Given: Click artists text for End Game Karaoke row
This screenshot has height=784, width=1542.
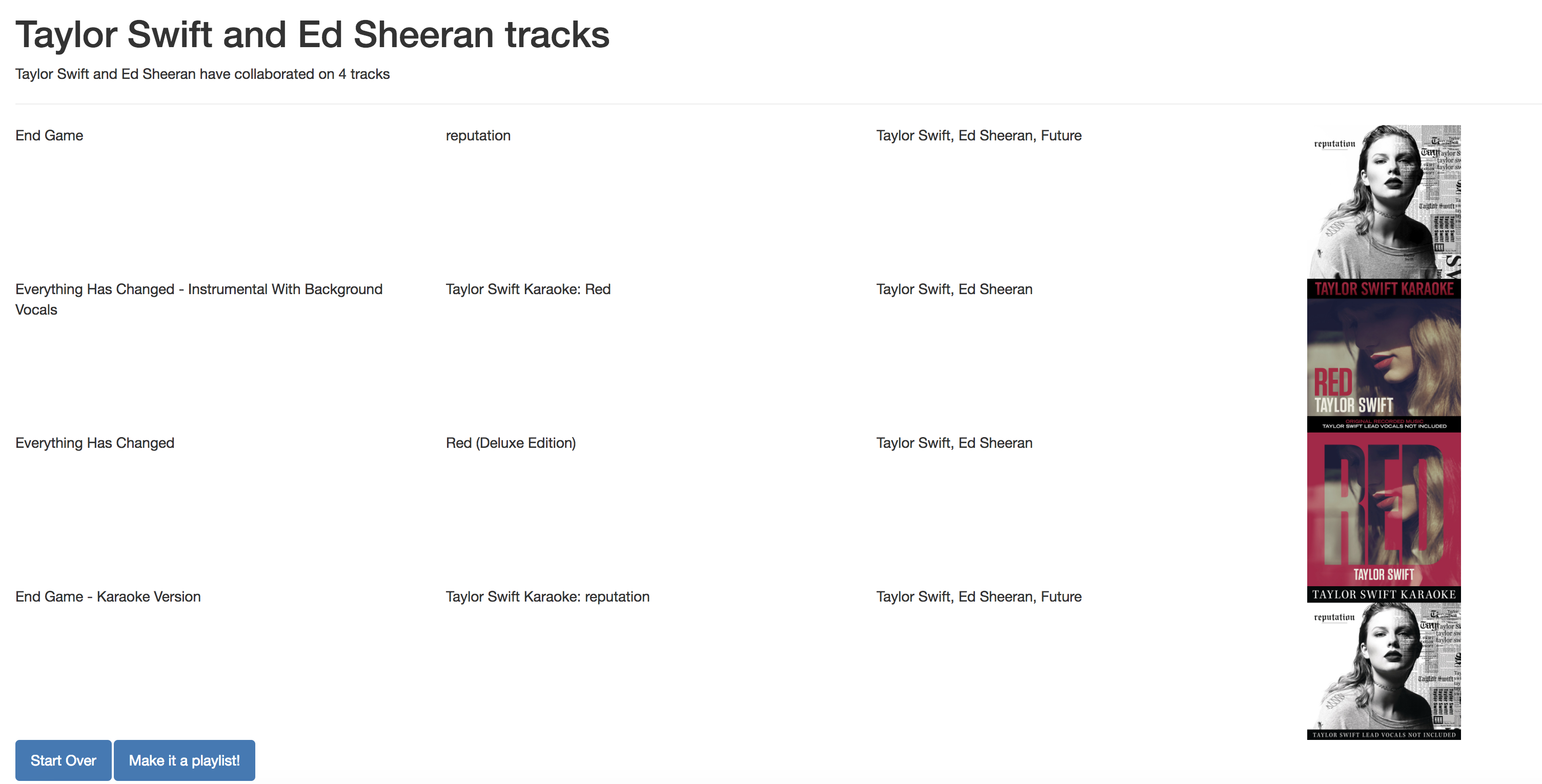Looking at the screenshot, I should (979, 596).
